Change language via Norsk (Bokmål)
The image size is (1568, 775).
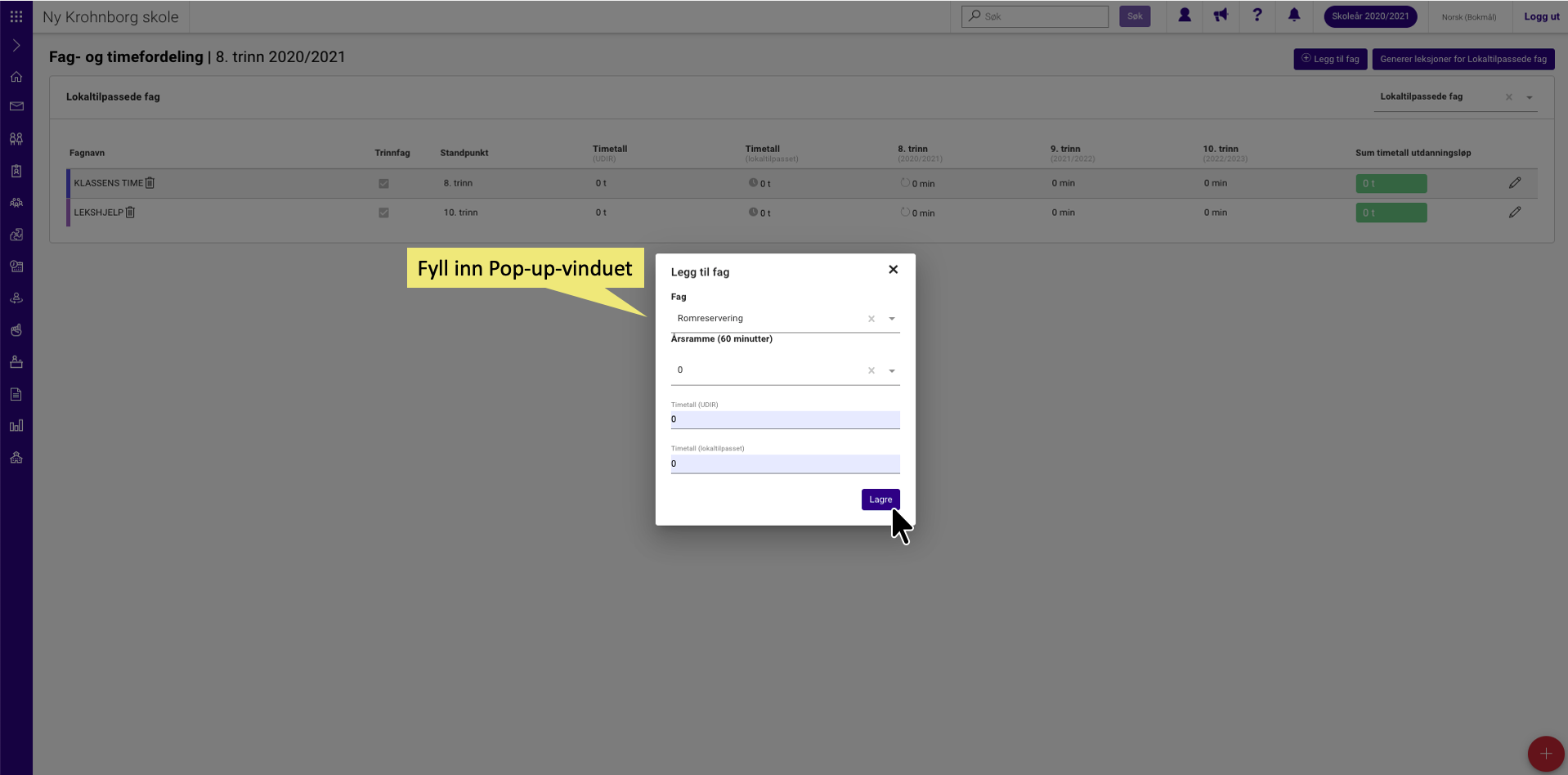tap(1469, 17)
